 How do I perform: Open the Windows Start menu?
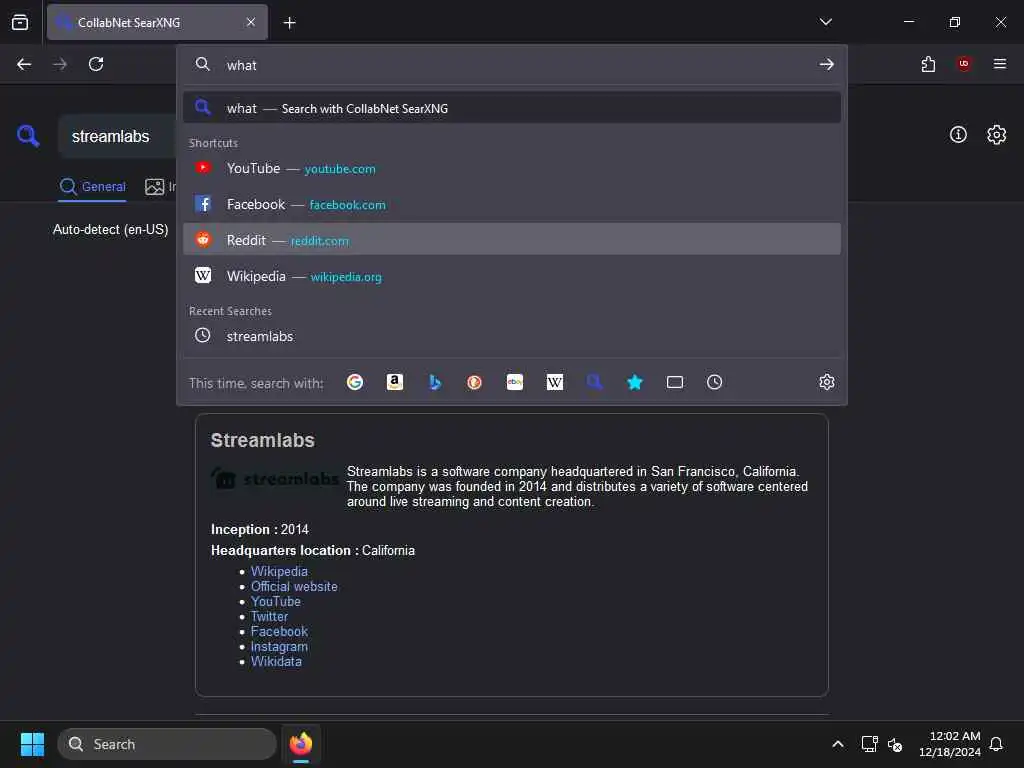pos(32,744)
